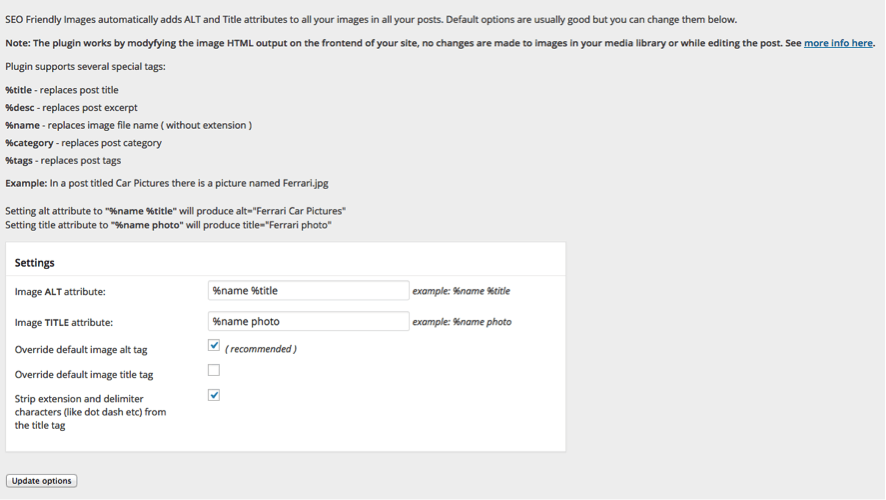
Task: Click the Image TITLE attribute input field
Action: click(x=308, y=322)
